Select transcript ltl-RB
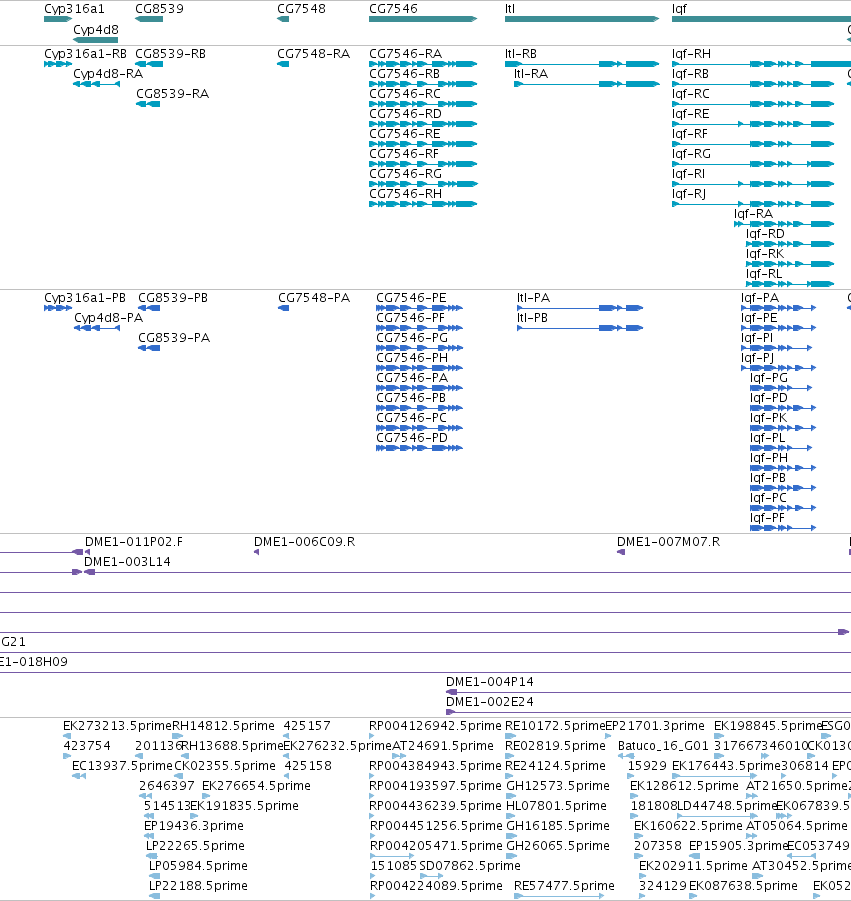This screenshot has height=901, width=851. pyautogui.click(x=582, y=64)
